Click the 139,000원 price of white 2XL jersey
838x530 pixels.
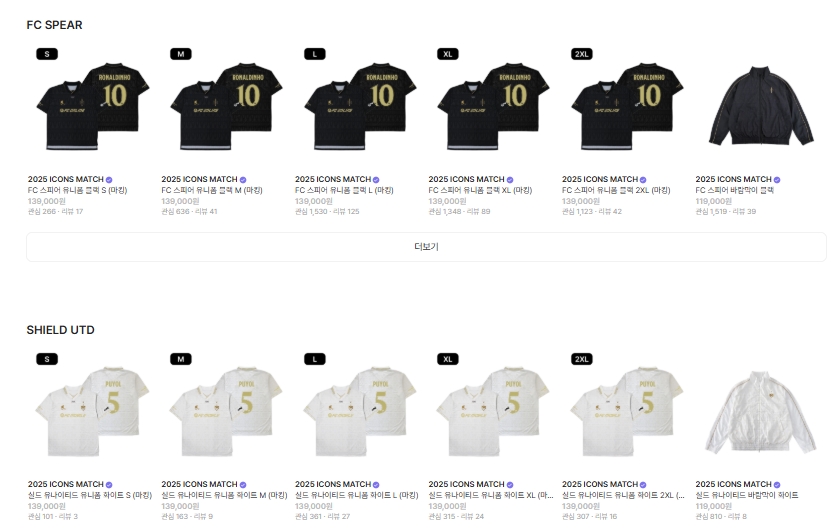pyautogui.click(x=581, y=506)
